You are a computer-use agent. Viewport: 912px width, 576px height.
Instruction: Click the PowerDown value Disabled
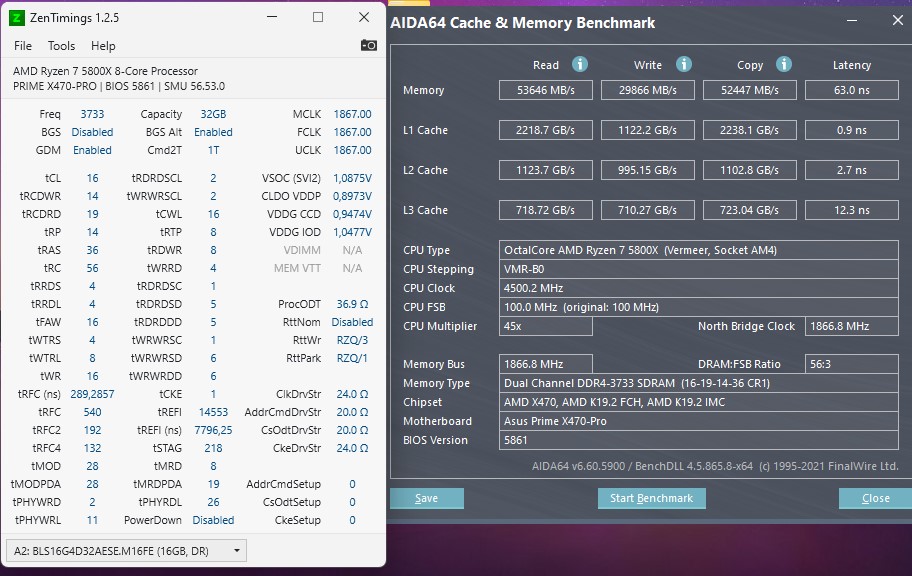(213, 520)
